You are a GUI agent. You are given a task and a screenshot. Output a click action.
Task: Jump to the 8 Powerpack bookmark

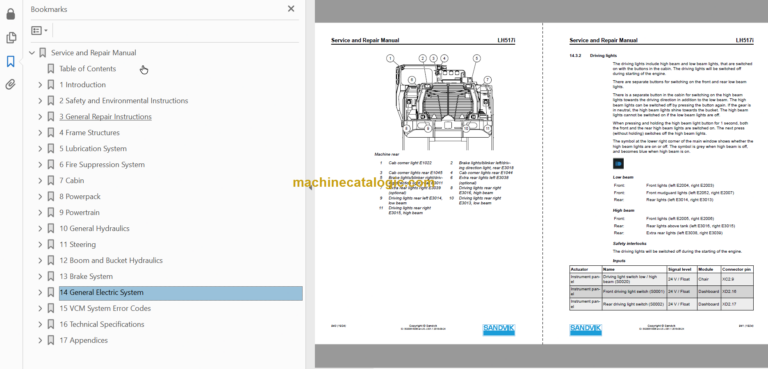[x=80, y=197]
